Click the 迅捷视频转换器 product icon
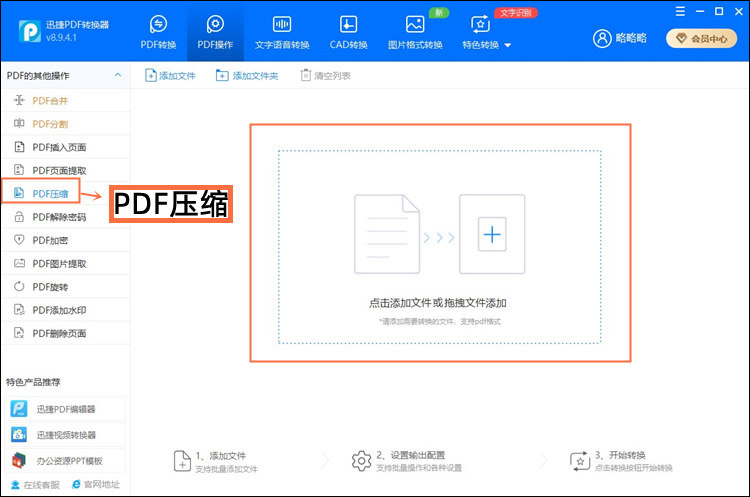Image resolution: width=750 pixels, height=497 pixels. click(x=19, y=435)
